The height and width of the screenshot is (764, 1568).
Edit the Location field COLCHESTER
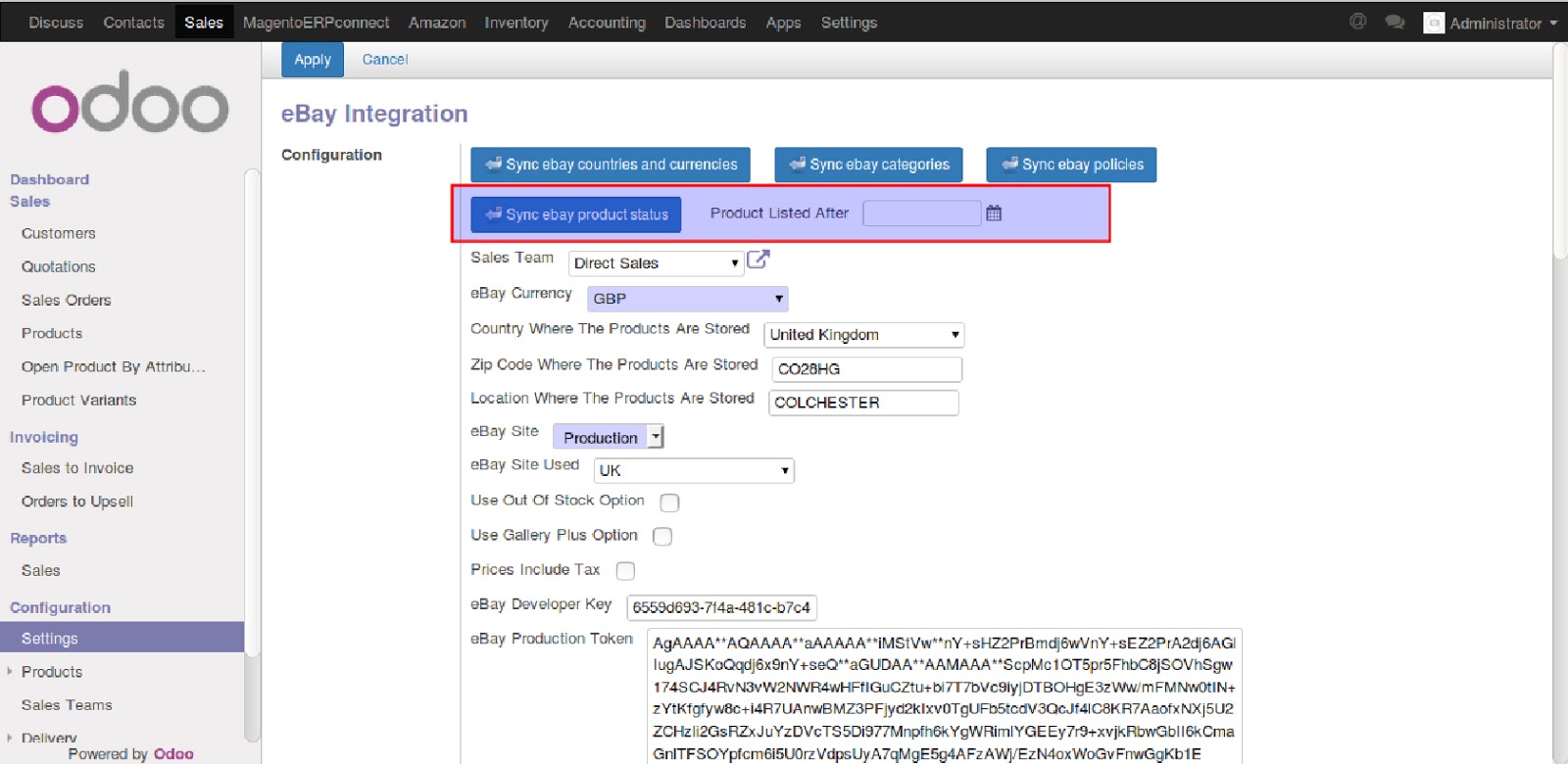pos(863,403)
